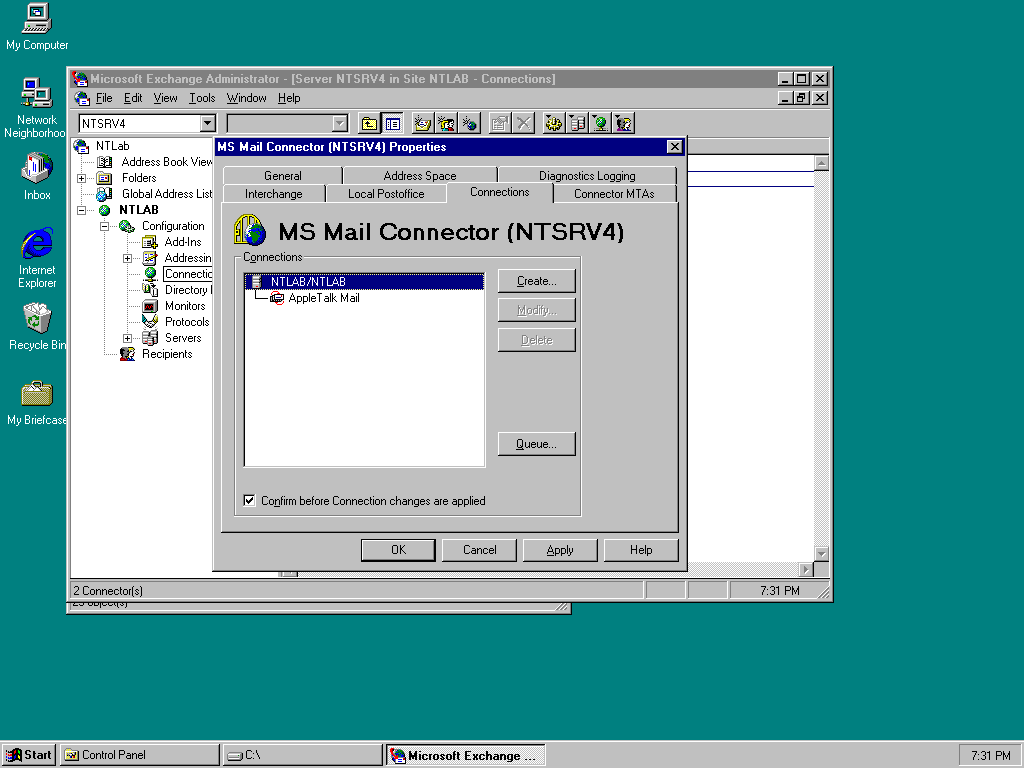The image size is (1024, 768).
Task: Collapse the NTLAB site node
Action: tap(82, 210)
